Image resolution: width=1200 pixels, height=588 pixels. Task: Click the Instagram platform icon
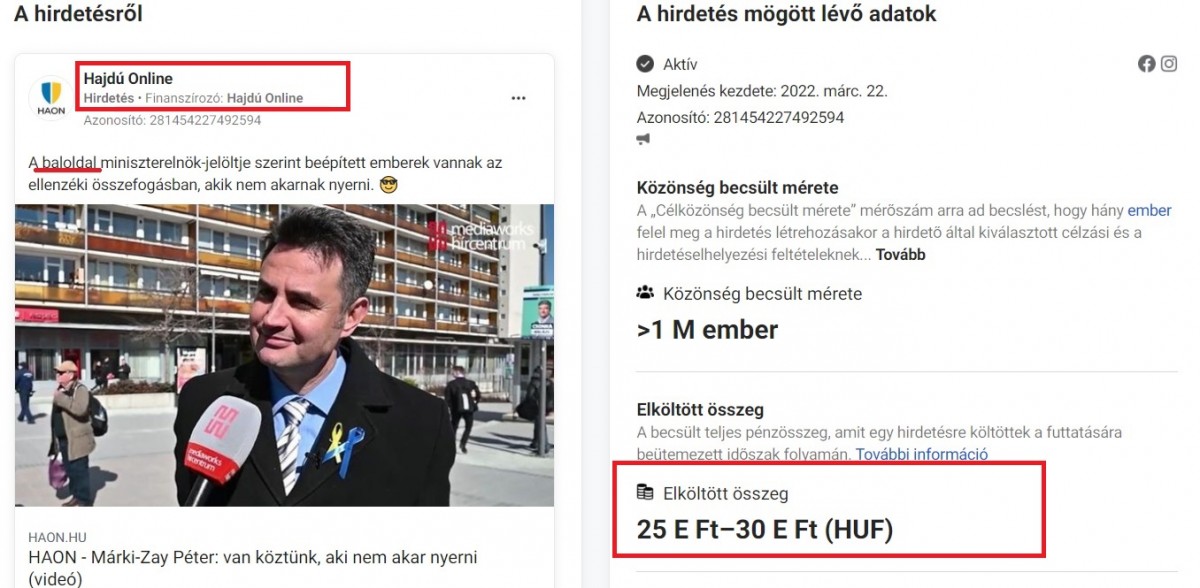tap(1169, 64)
